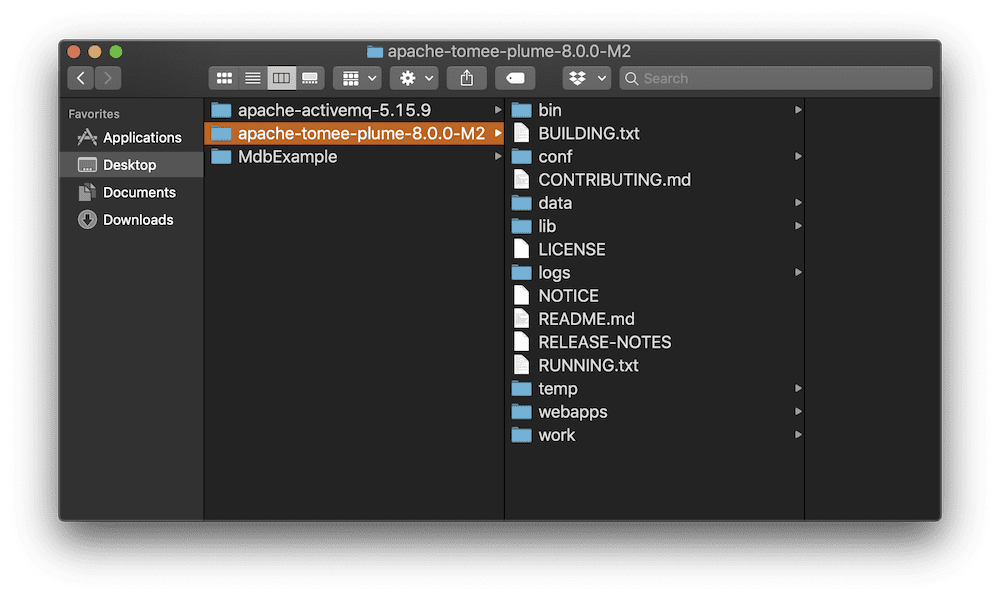Expand arrow for the conf folder
Image resolution: width=1000 pixels, height=599 pixels.
(x=798, y=156)
